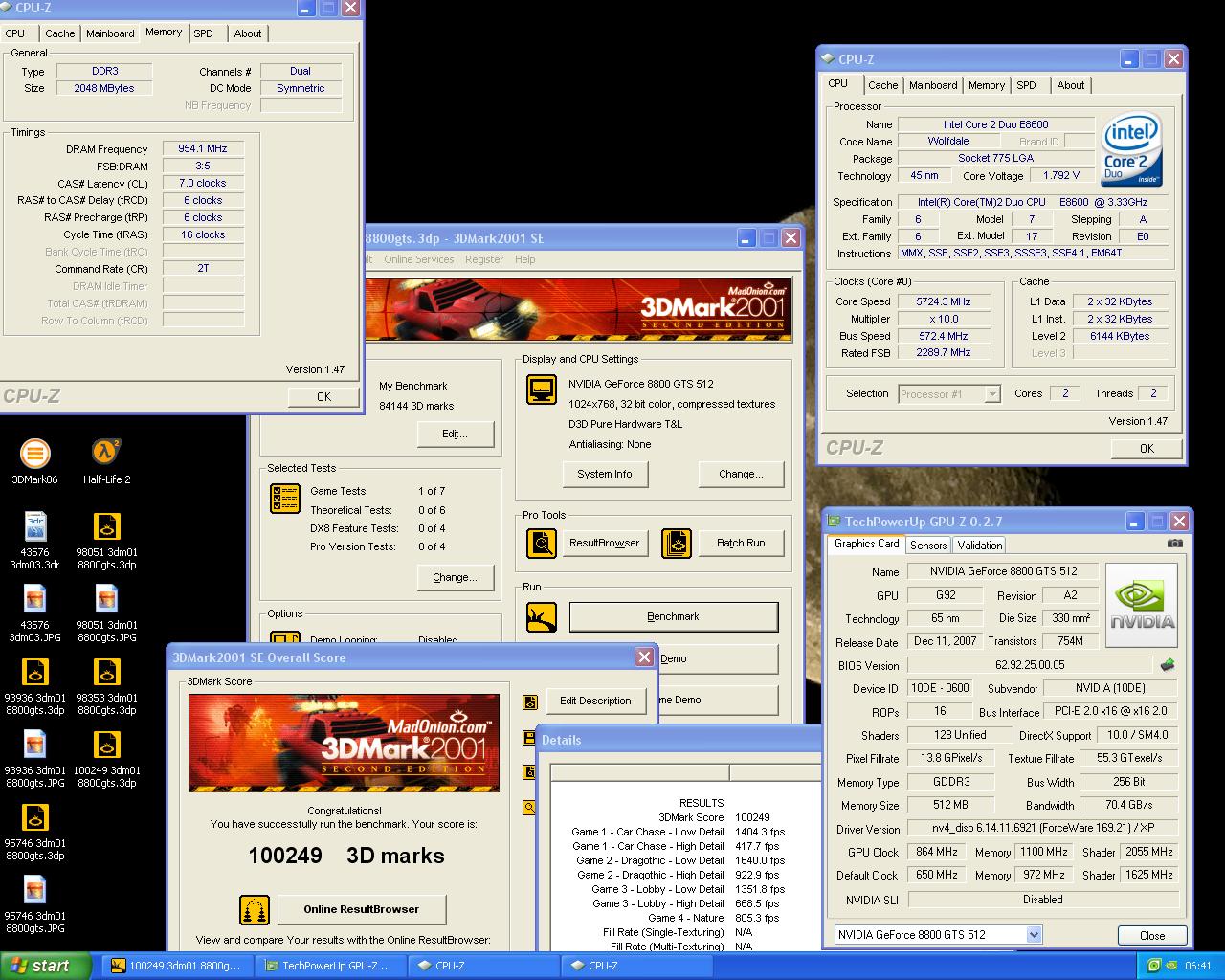Open the Windows start menu
This screenshot has height=980, width=1225.
pos(46,966)
